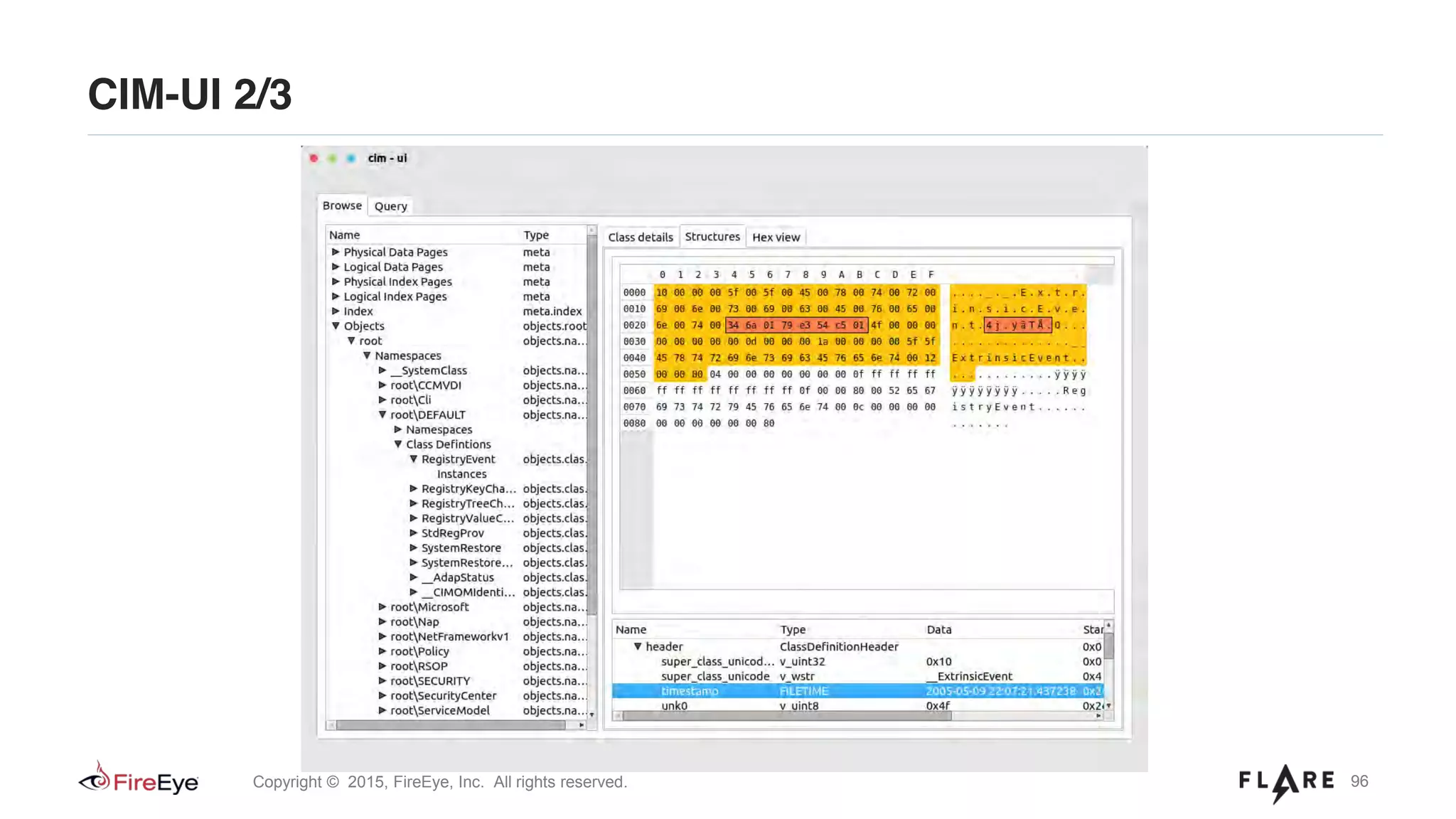Click the Data column header in structures
1456x819 pixels.
pos(938,630)
